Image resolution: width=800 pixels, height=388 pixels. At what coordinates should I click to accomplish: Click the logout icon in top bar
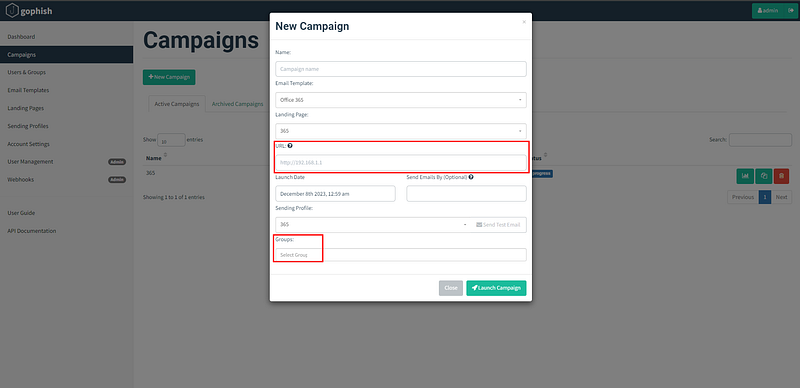coord(790,10)
